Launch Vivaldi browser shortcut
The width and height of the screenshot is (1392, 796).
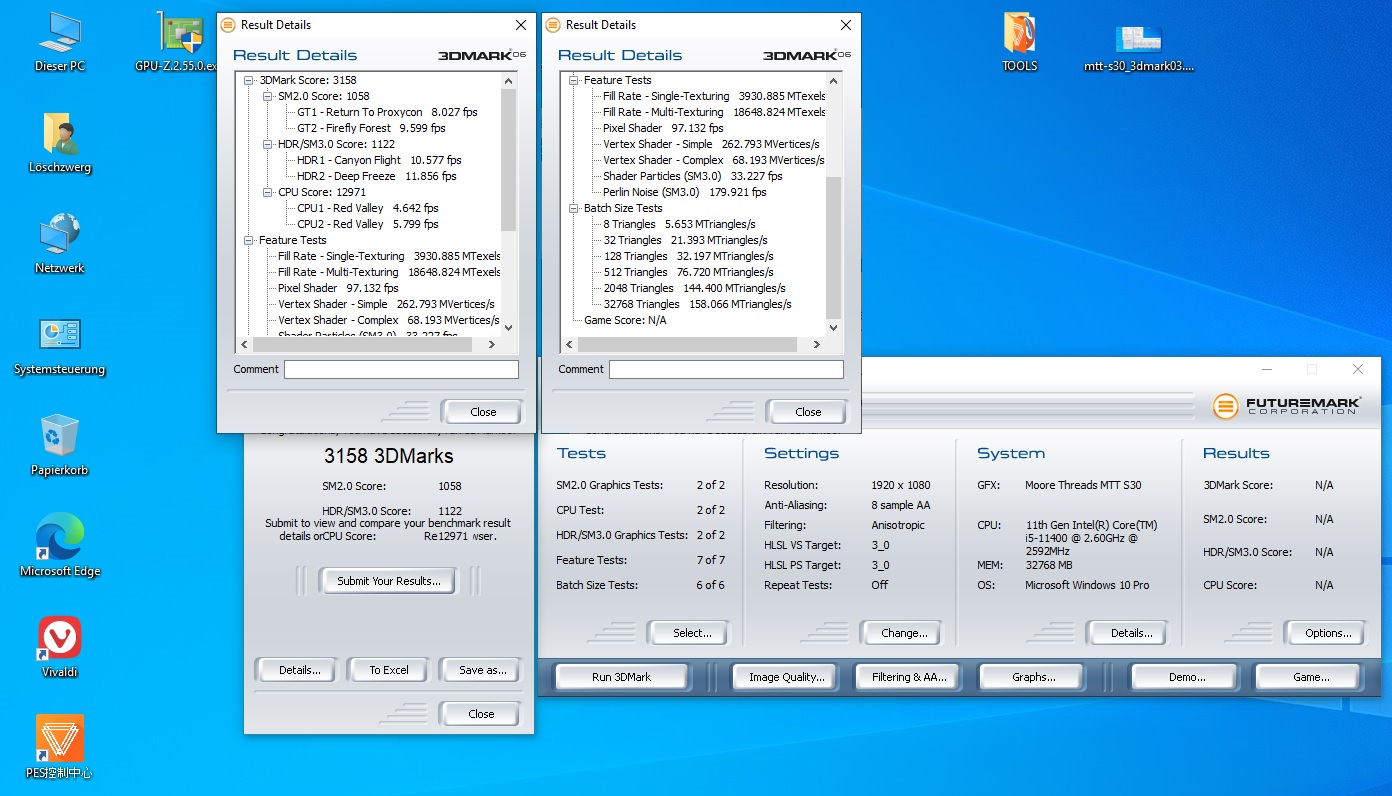(x=60, y=648)
